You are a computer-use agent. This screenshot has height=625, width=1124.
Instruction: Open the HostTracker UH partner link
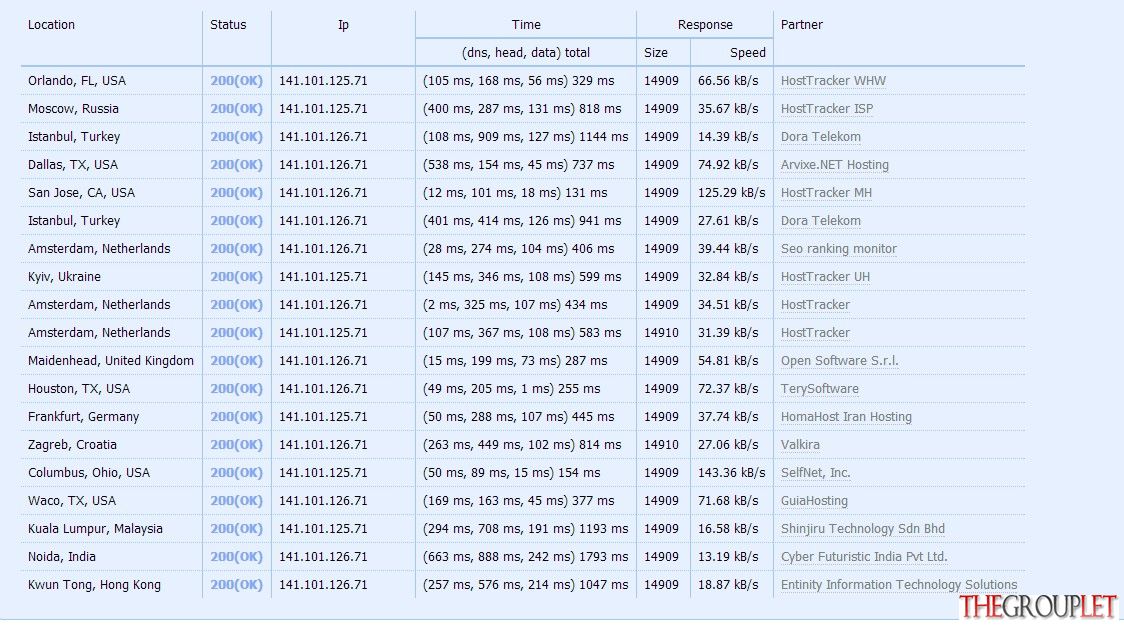825,277
